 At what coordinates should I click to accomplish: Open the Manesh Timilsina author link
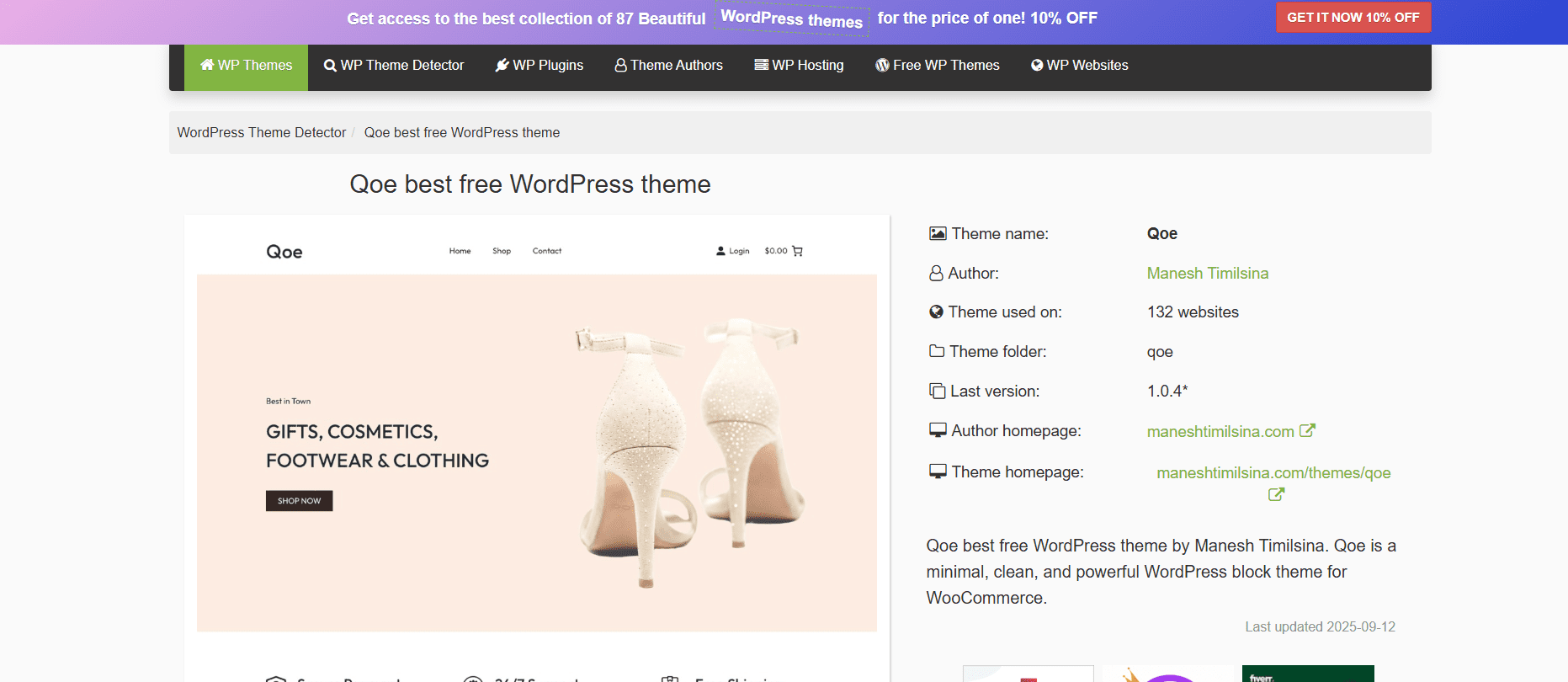coord(1208,274)
